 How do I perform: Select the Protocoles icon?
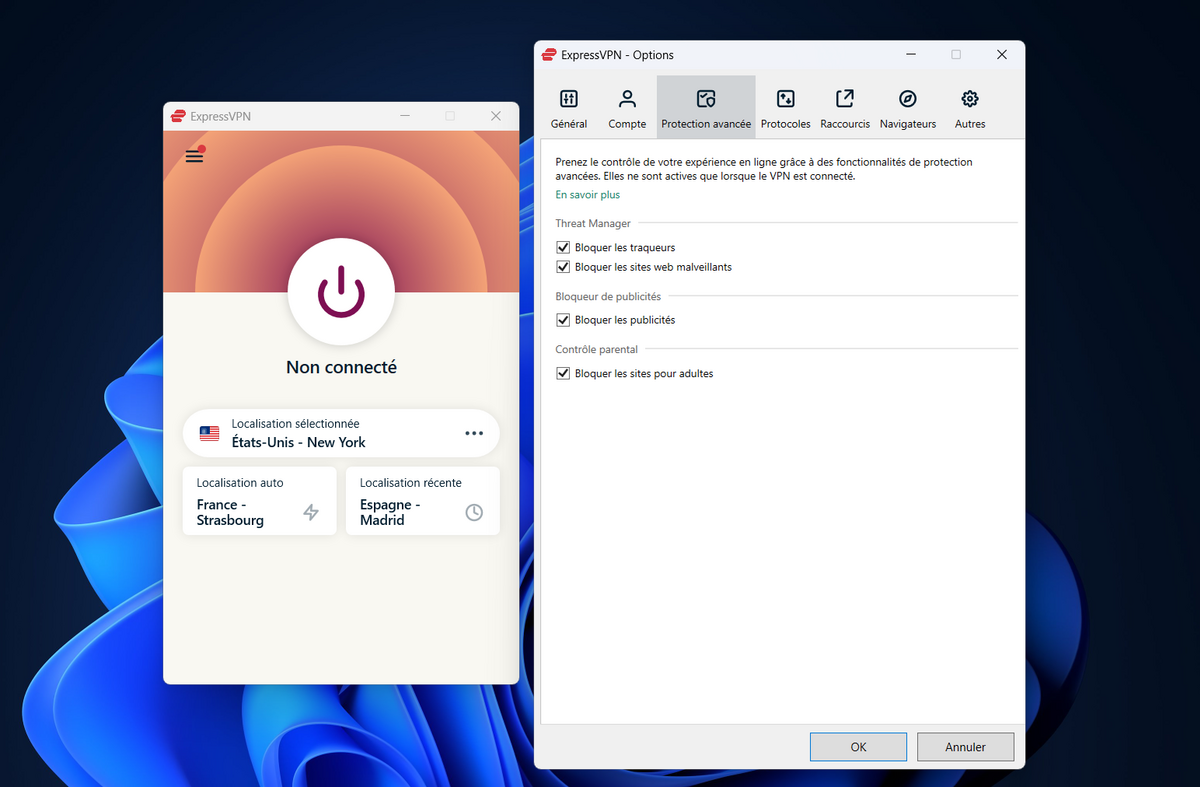coord(785,106)
